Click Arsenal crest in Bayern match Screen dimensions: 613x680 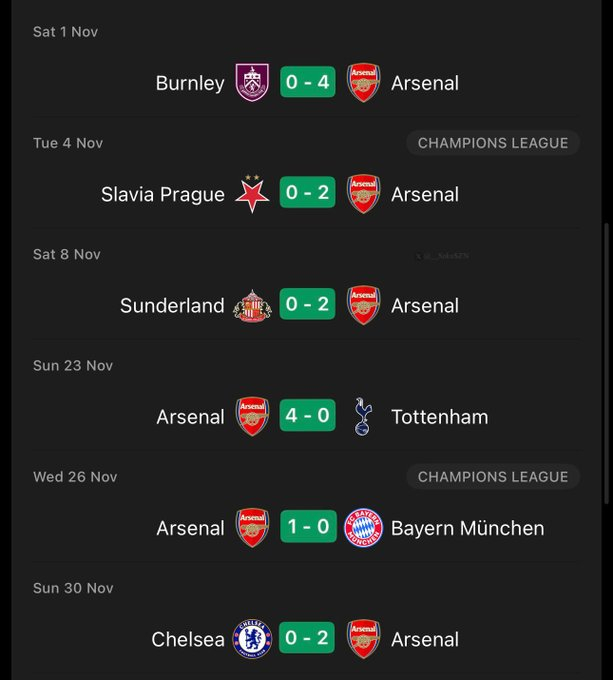click(252, 528)
